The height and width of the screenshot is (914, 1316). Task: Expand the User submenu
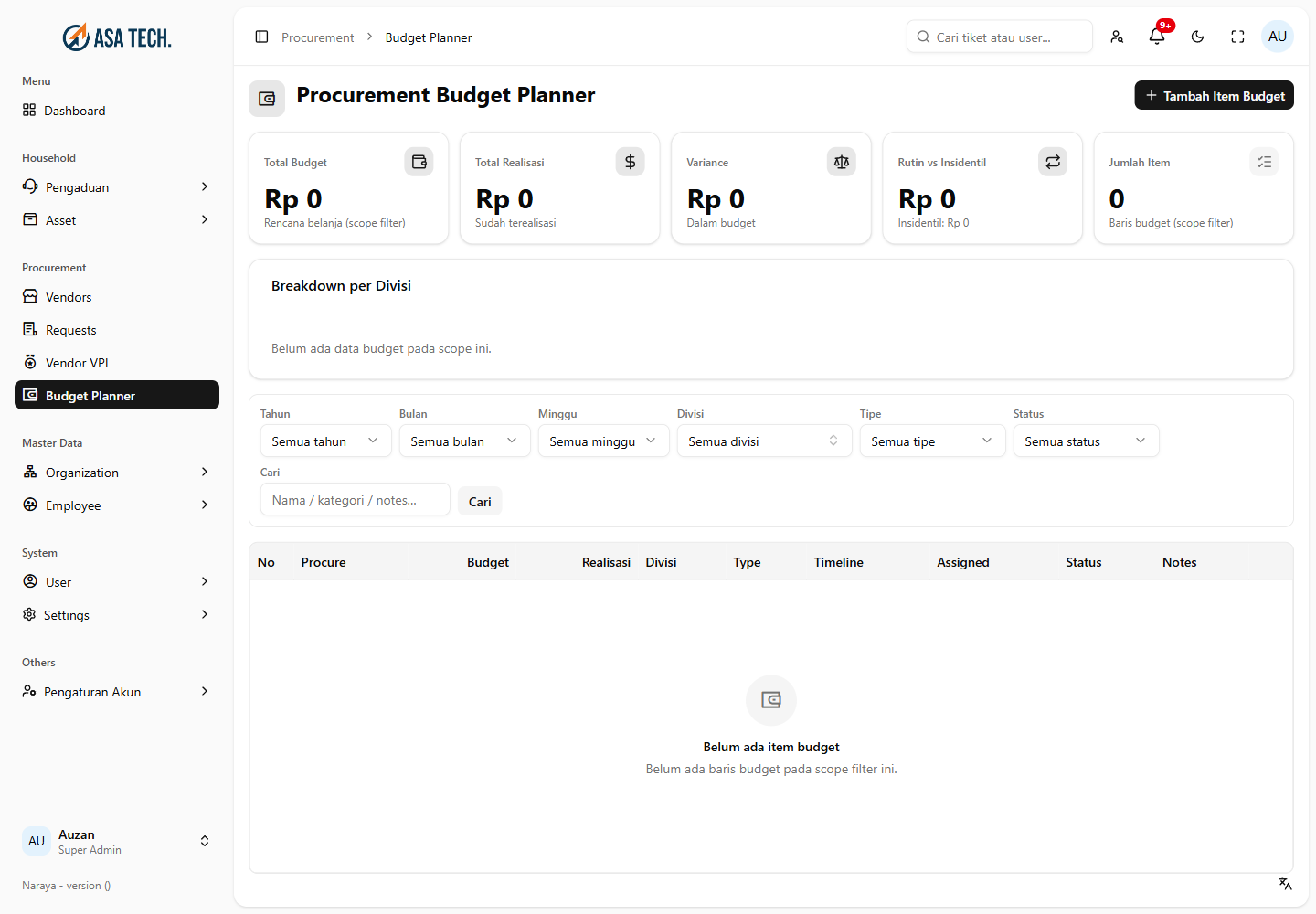[117, 582]
